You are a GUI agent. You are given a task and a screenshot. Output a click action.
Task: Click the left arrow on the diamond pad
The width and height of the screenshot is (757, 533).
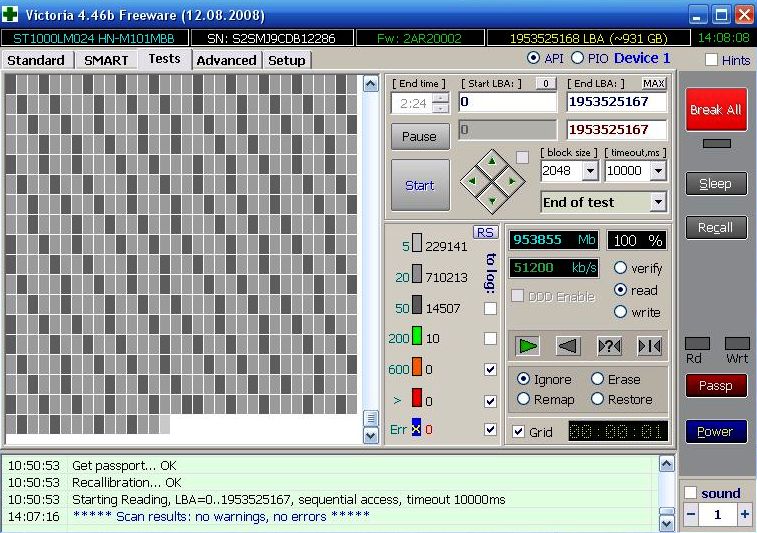[472, 181]
